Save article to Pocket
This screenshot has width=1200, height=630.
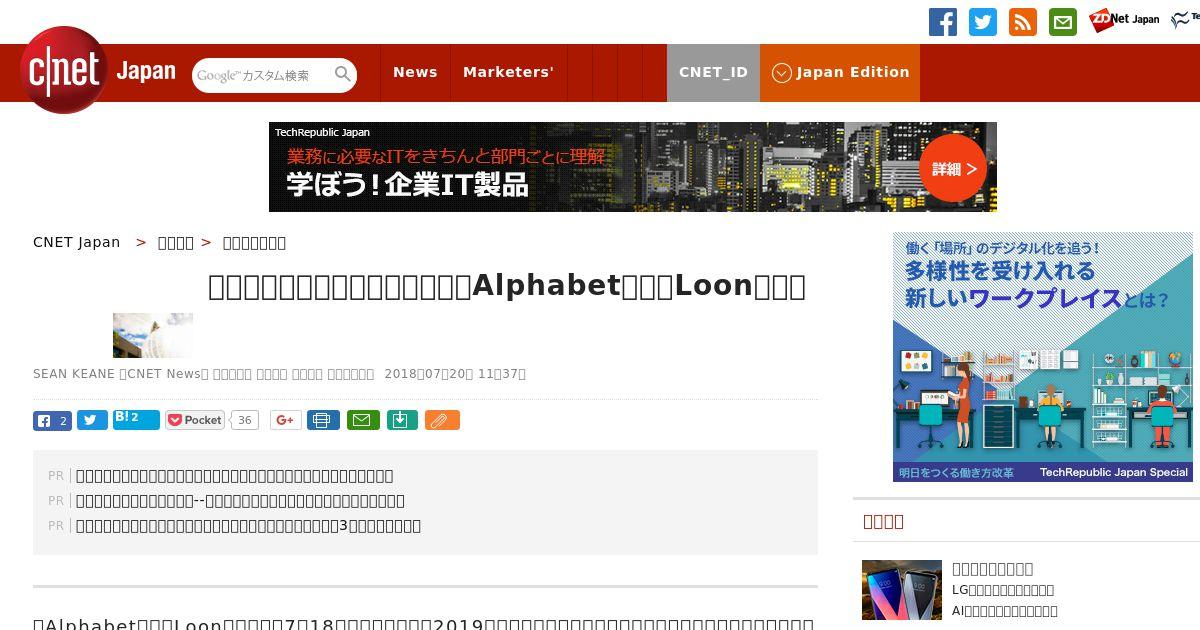click(x=195, y=420)
